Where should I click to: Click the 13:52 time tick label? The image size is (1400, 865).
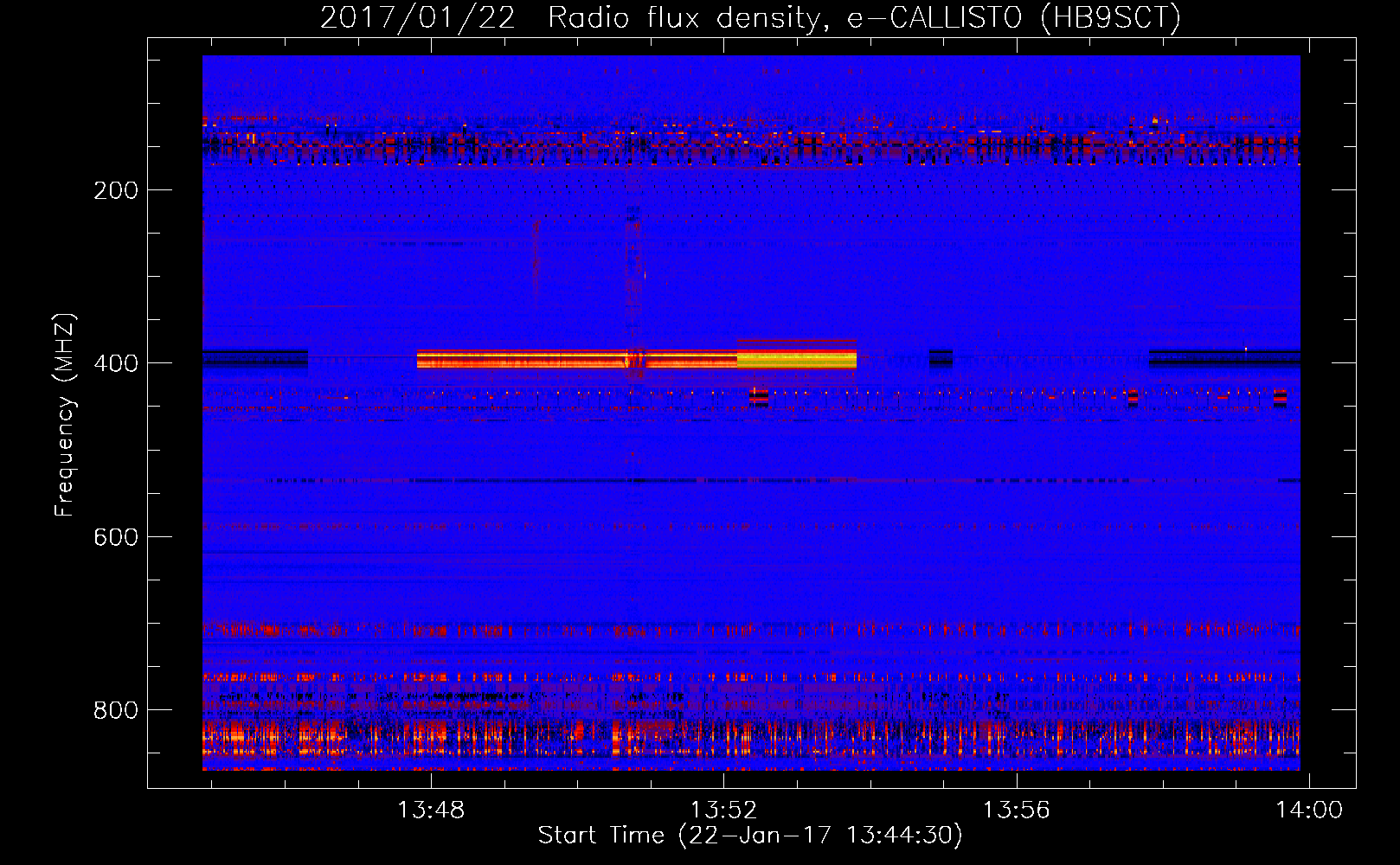pos(723,811)
